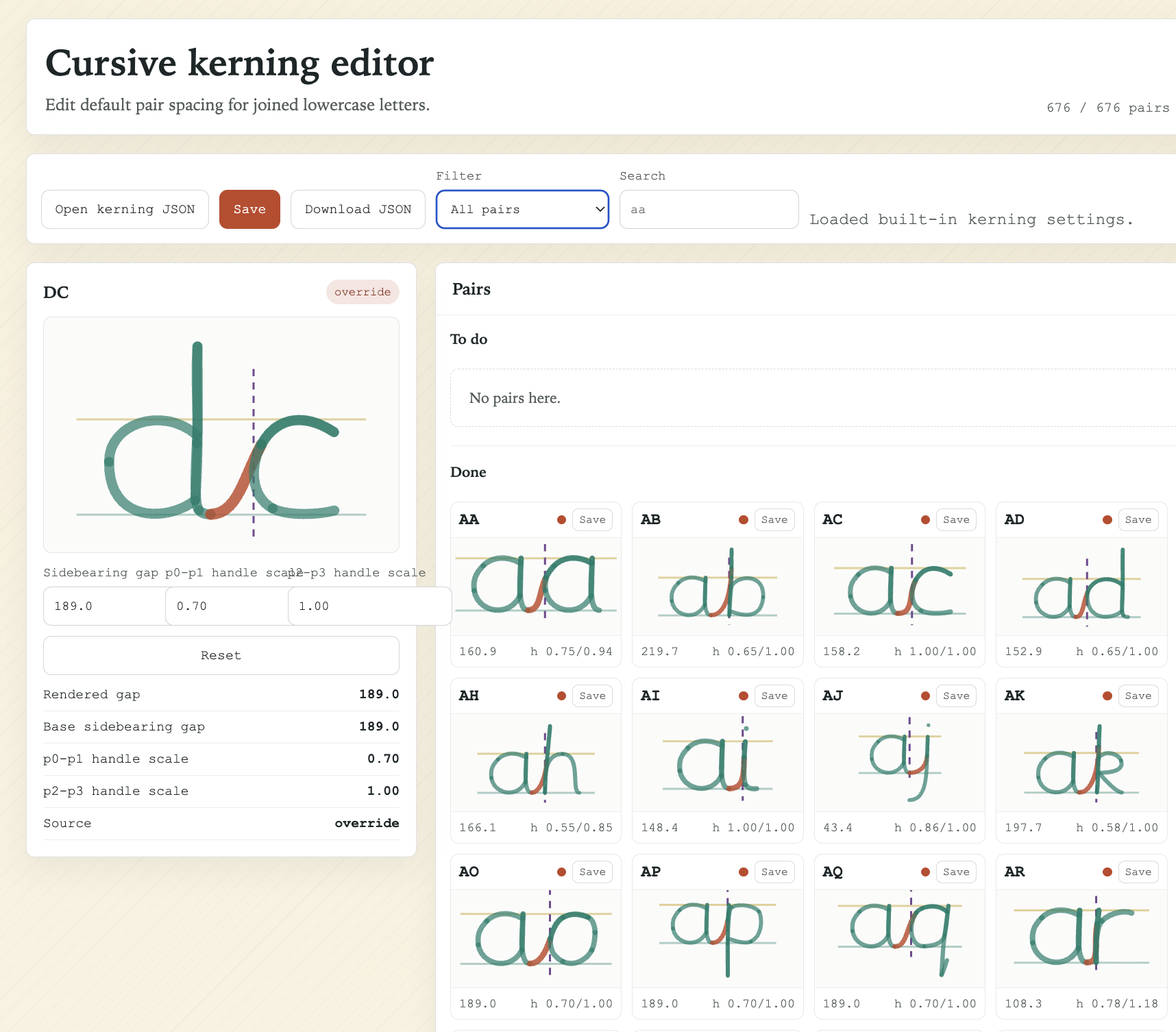Click the red status dot on AC card
1176x1032 pixels.
click(x=925, y=520)
